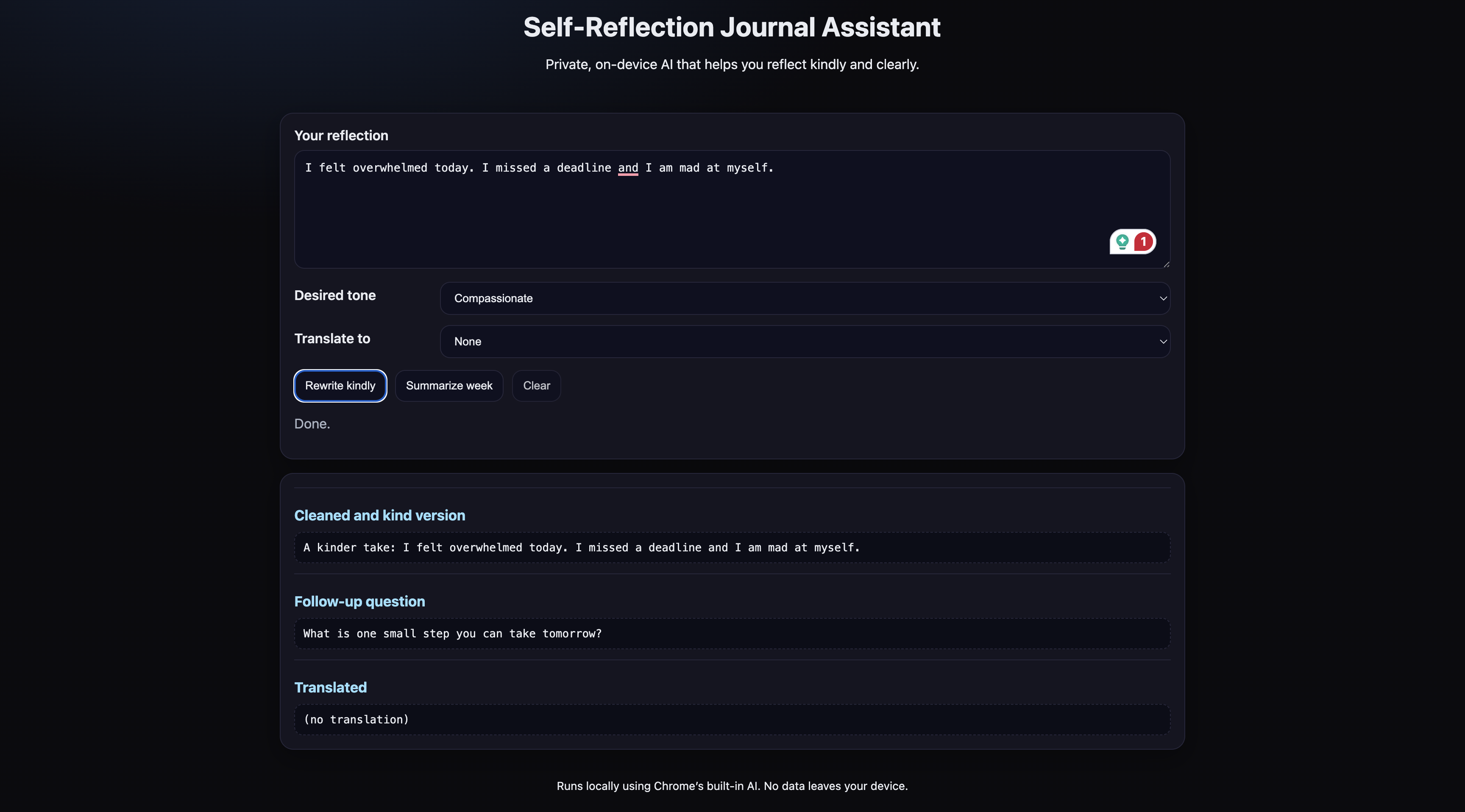Hit the Clear button
The height and width of the screenshot is (812, 1465).
pos(536,386)
